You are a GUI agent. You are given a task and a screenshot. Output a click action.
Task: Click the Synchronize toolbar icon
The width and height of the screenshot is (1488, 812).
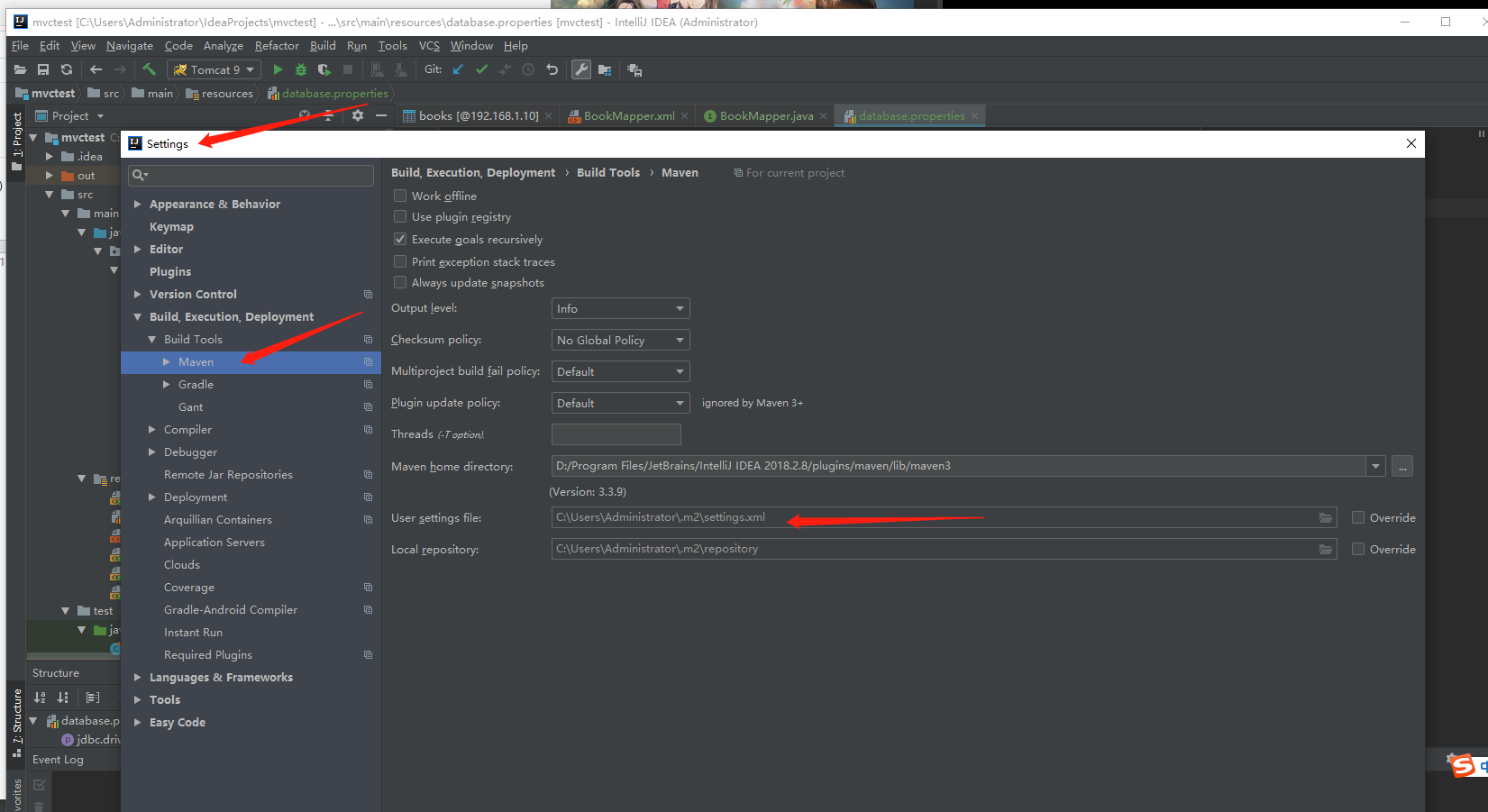[x=67, y=69]
